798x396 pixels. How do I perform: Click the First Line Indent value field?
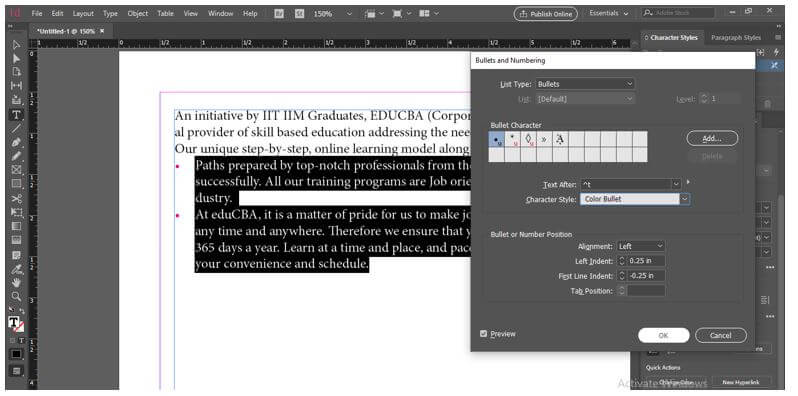[646, 276]
